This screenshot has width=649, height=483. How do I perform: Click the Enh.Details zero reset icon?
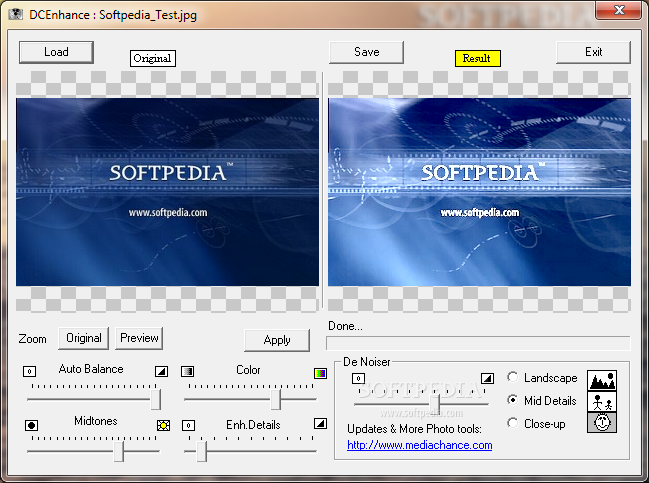[x=188, y=425]
